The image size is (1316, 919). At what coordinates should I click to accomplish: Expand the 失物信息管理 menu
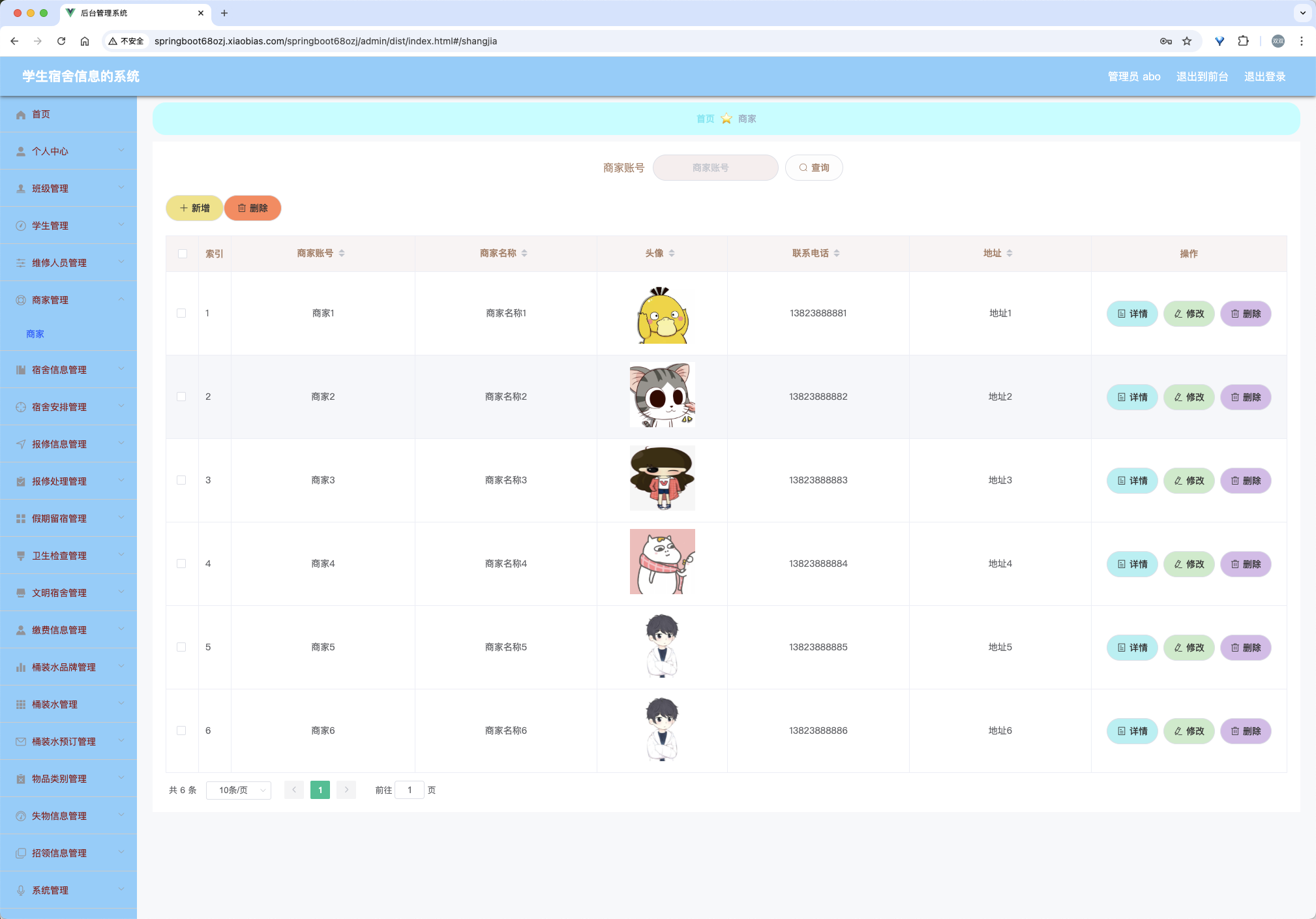click(68, 816)
